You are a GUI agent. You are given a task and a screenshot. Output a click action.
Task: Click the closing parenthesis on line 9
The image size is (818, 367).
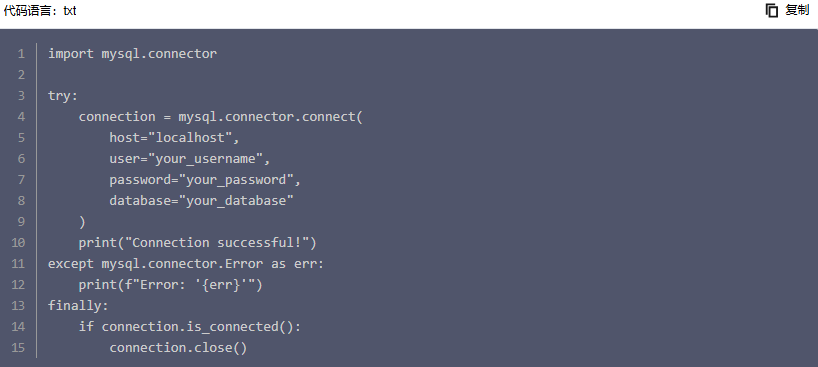82,222
